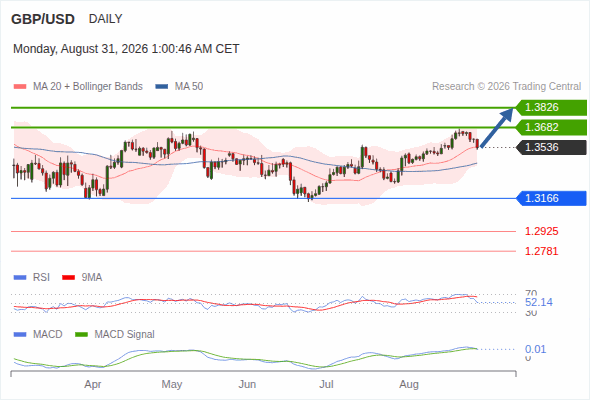Click the 9MA red legend swatch
This screenshot has width=590, height=400.
[x=68, y=278]
